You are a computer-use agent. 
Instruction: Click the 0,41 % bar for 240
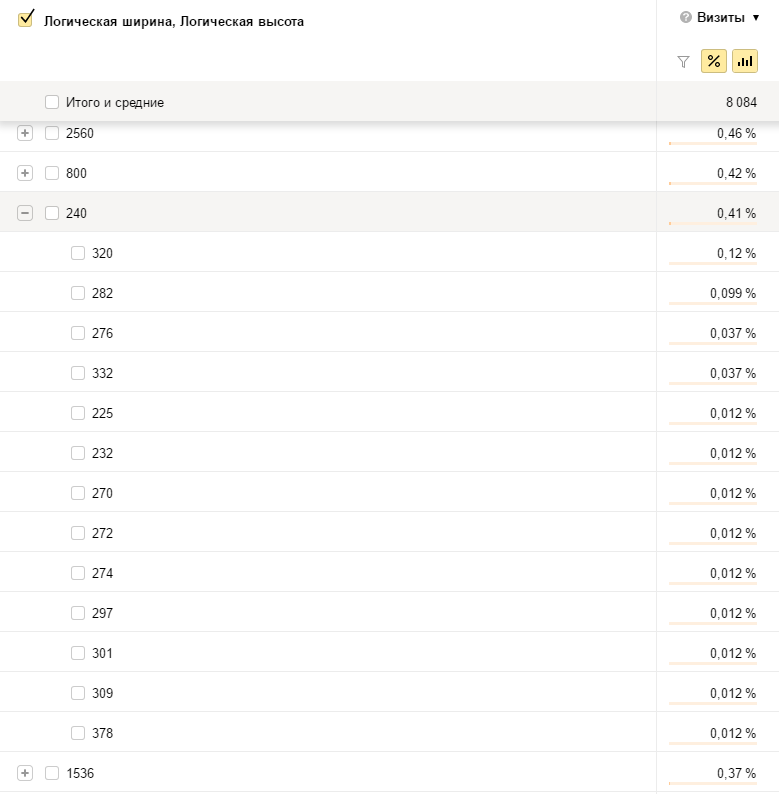(713, 223)
